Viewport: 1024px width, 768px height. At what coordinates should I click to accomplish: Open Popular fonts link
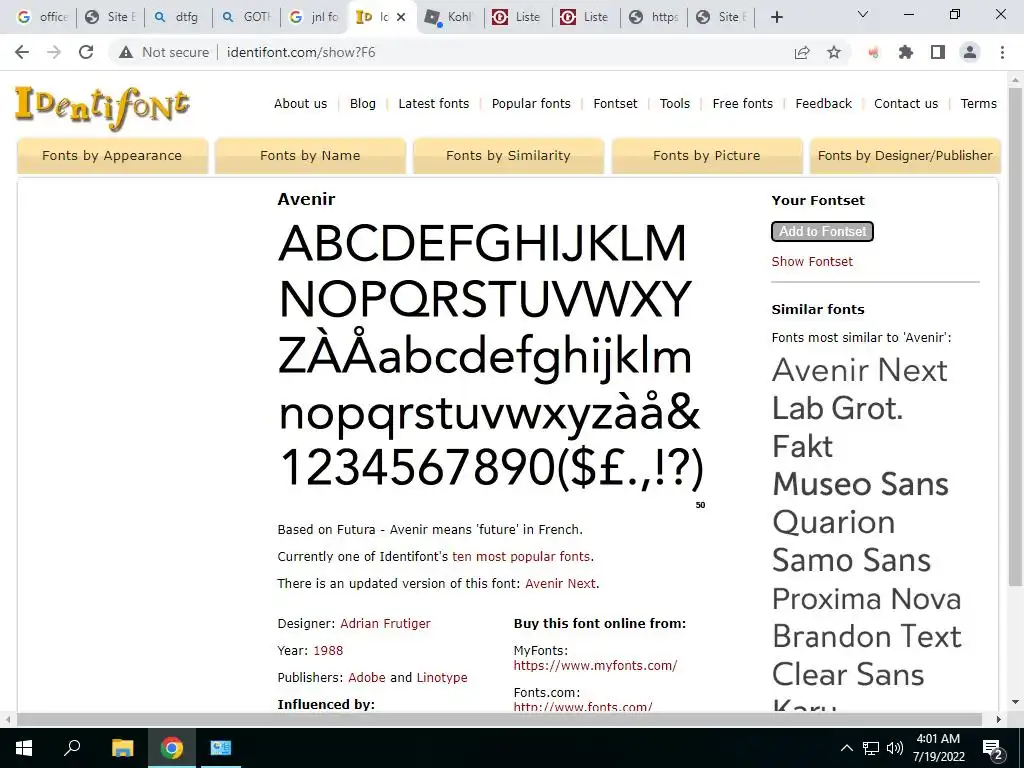531,103
